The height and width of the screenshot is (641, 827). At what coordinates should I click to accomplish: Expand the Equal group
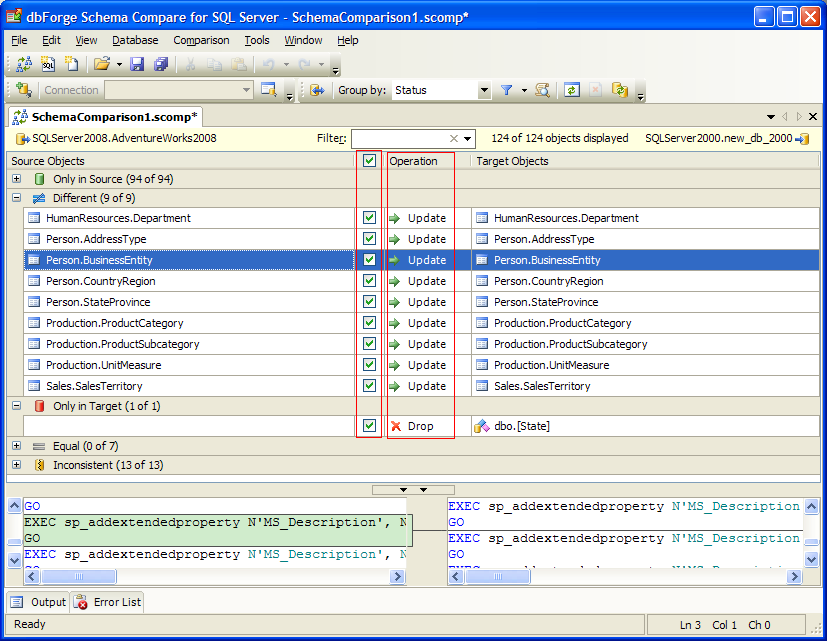coord(17,446)
